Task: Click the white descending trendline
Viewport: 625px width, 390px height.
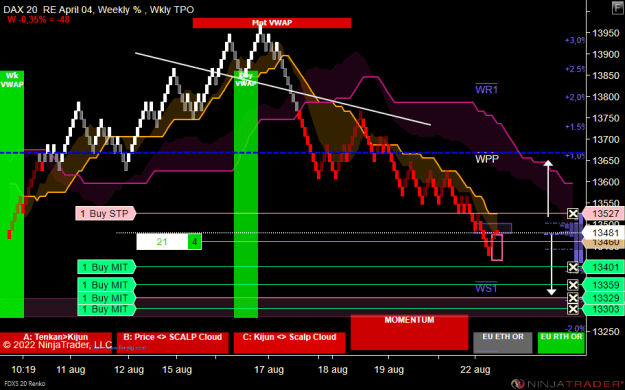Action: pos(283,89)
